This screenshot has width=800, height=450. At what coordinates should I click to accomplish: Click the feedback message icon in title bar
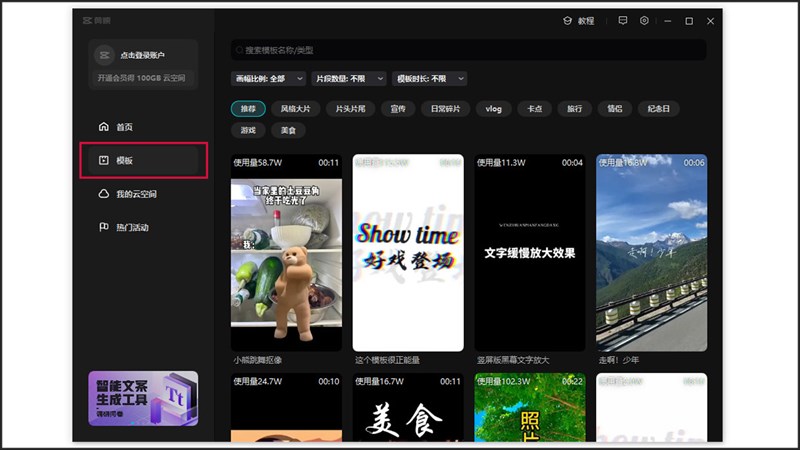point(623,20)
